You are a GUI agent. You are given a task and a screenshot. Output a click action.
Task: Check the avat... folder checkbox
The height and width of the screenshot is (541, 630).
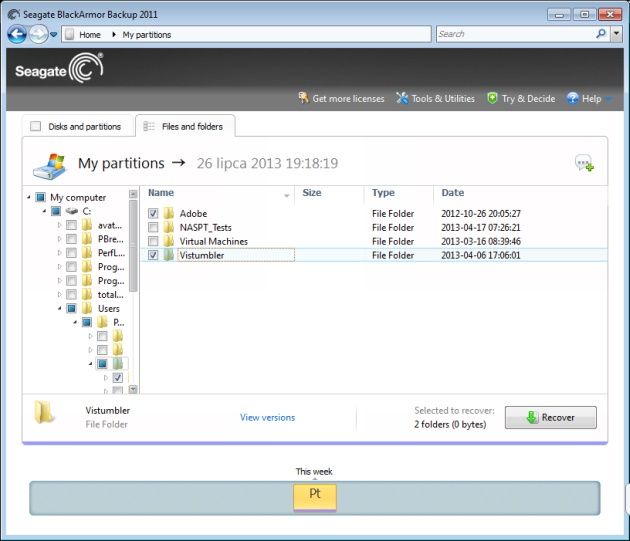(72, 225)
